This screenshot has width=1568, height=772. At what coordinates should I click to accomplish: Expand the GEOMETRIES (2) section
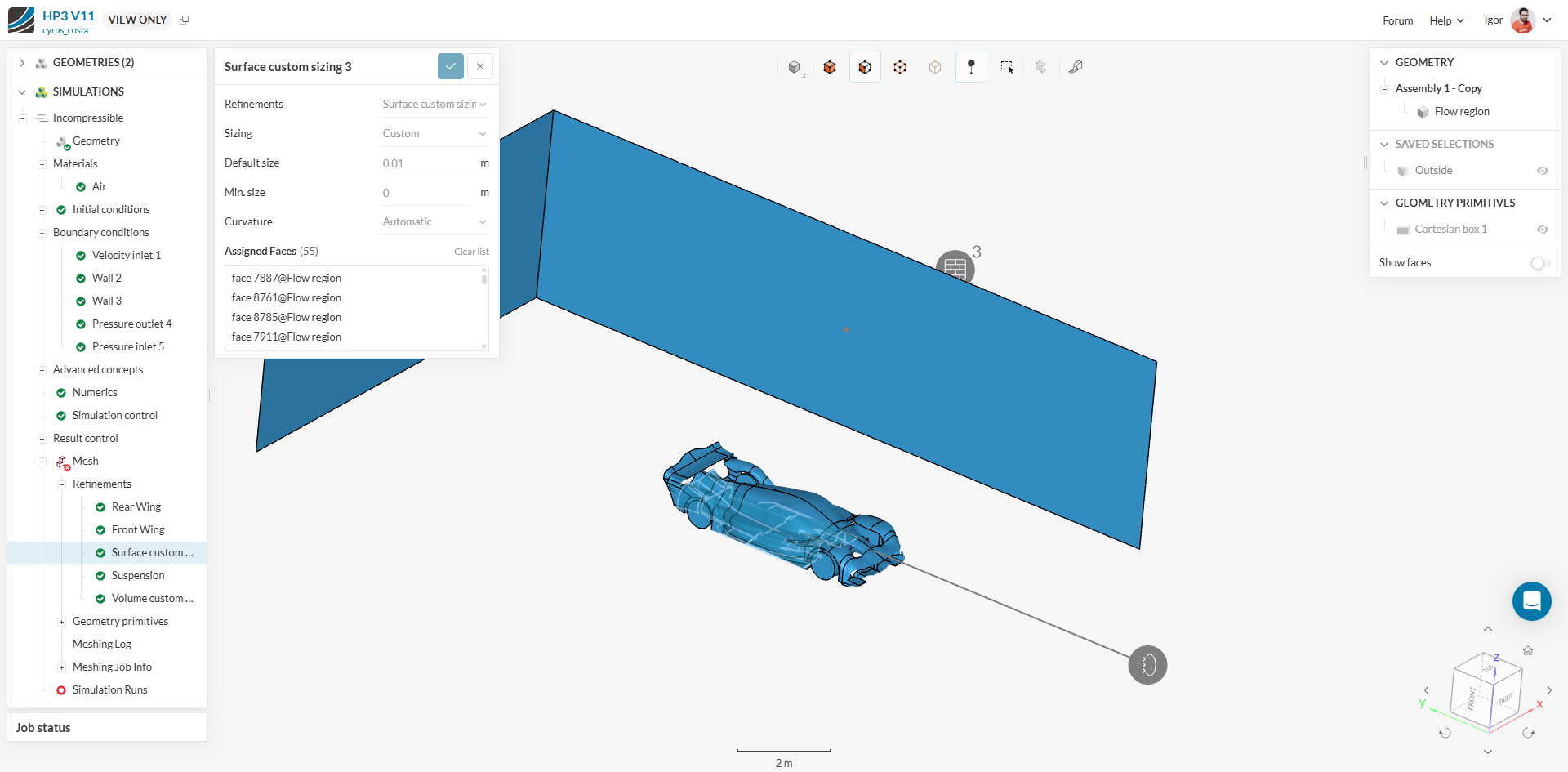(x=22, y=63)
